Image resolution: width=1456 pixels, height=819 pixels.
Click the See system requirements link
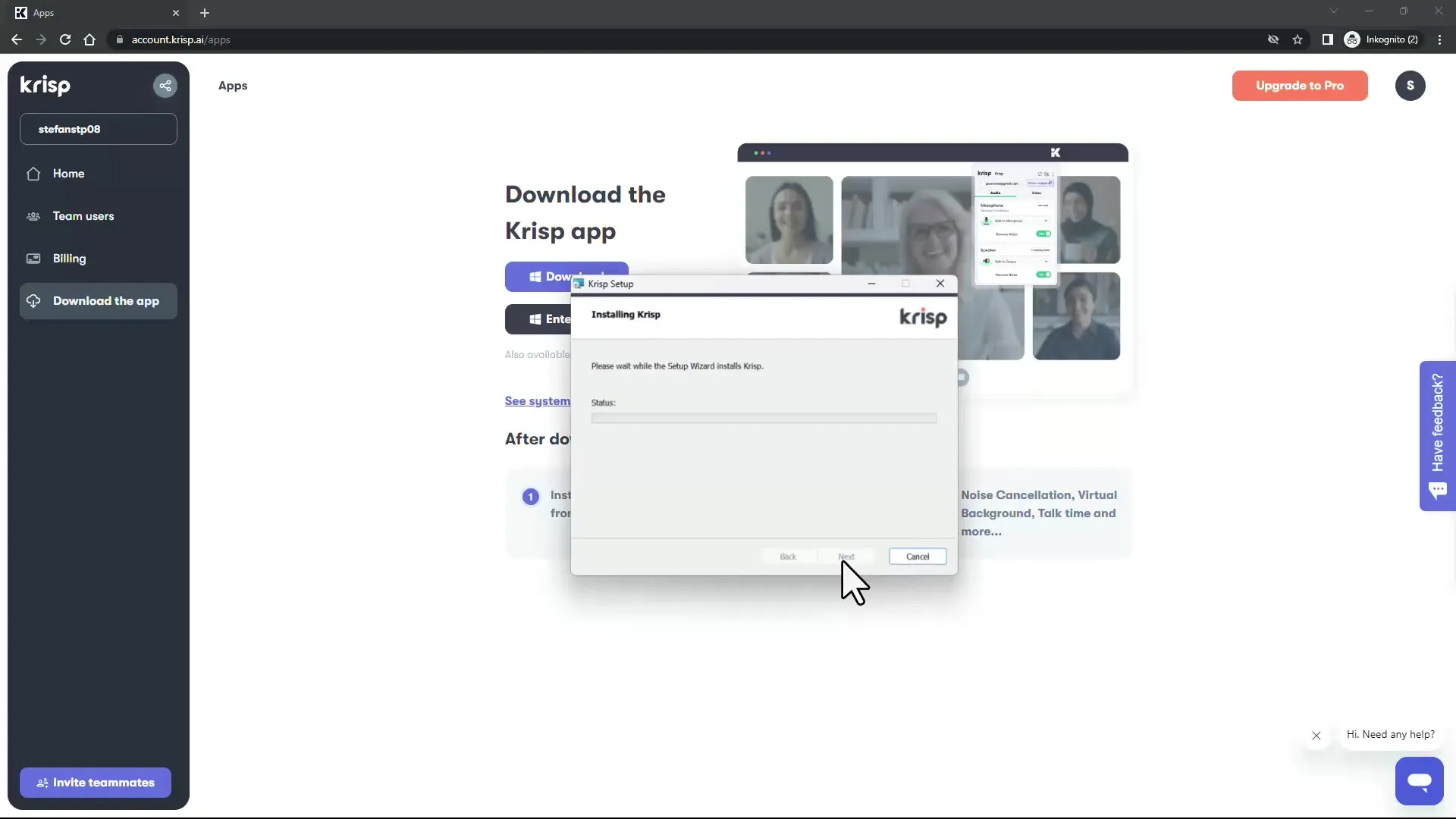point(537,400)
